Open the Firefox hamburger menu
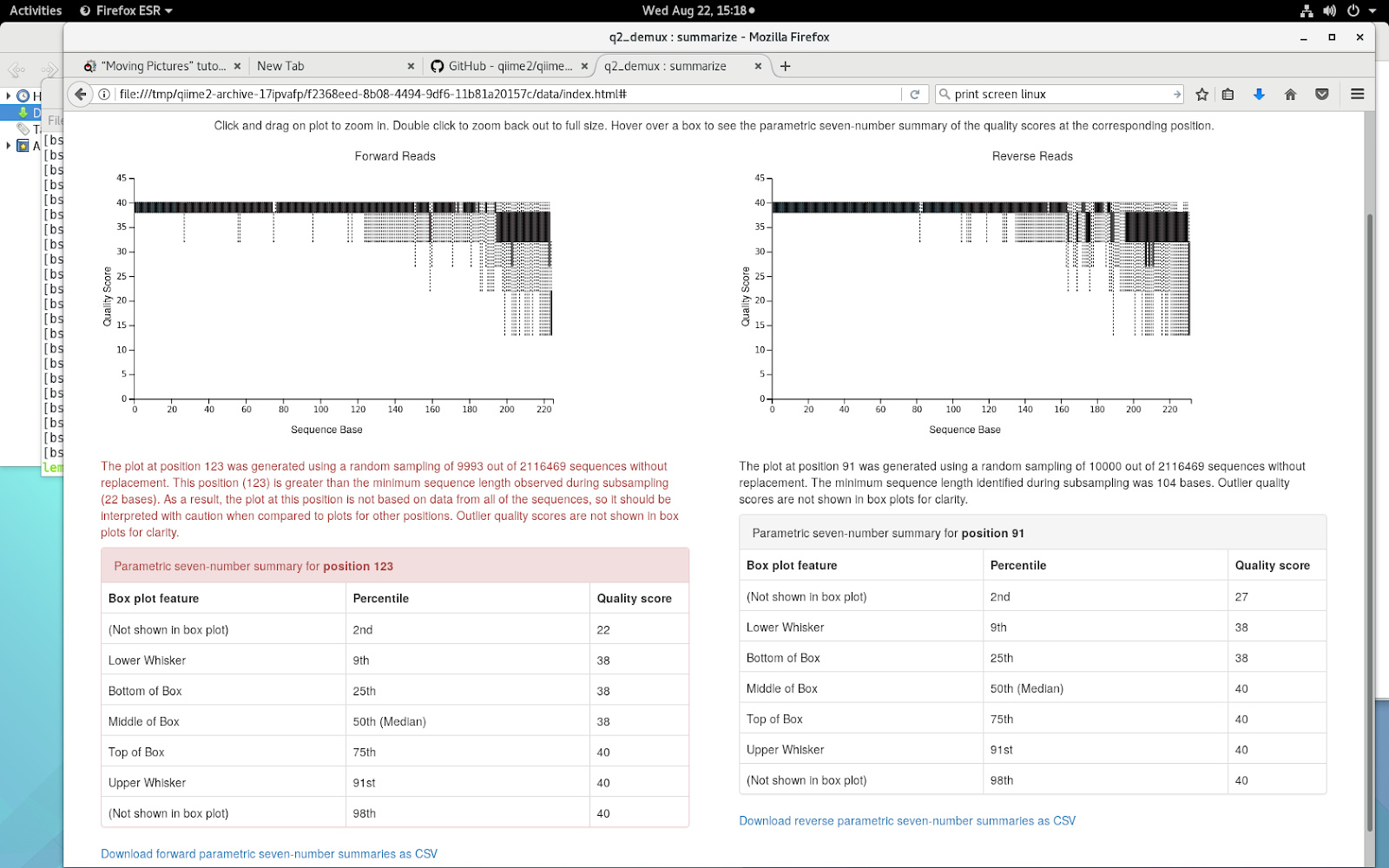The height and width of the screenshot is (868, 1389). pyautogui.click(x=1358, y=94)
